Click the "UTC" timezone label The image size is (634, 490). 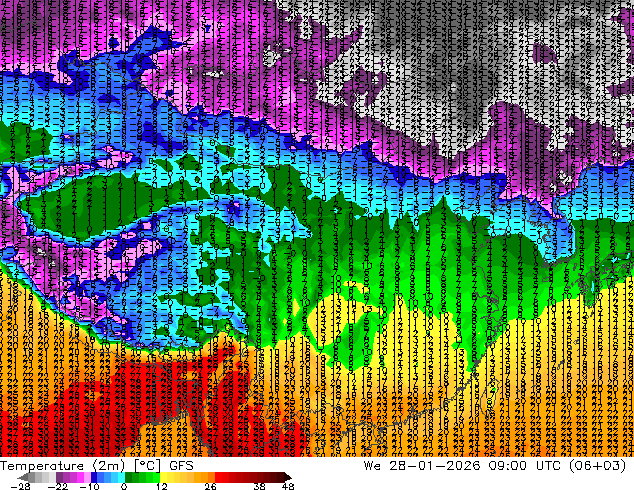click(548, 466)
